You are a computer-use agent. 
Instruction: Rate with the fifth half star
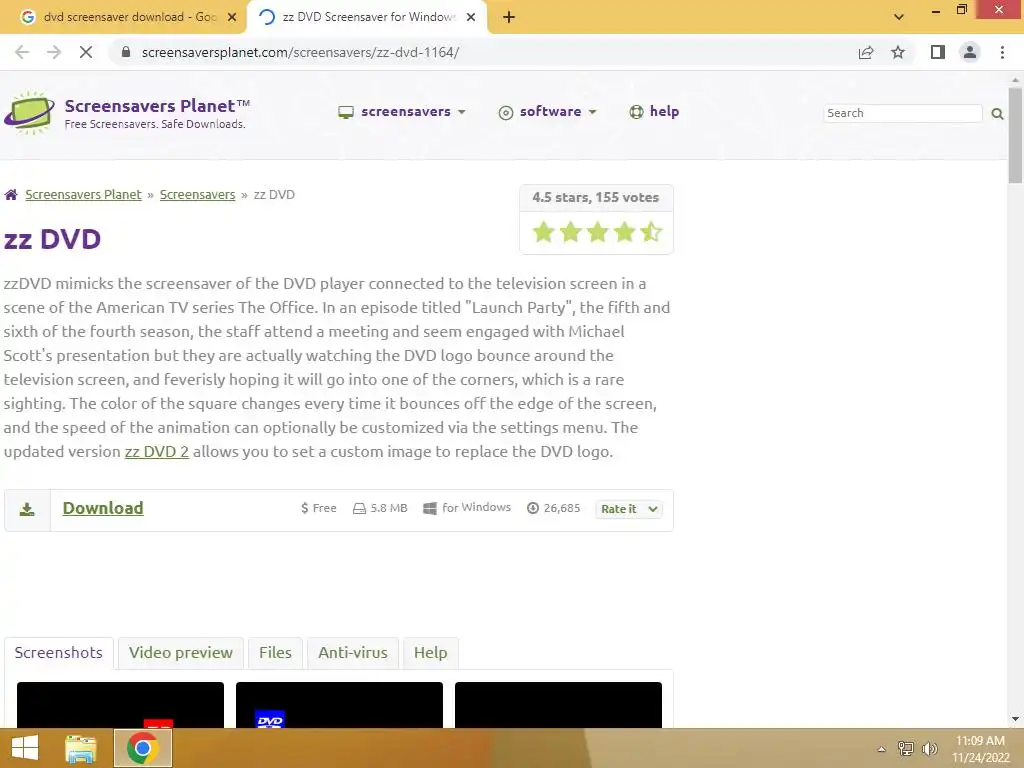tap(651, 232)
